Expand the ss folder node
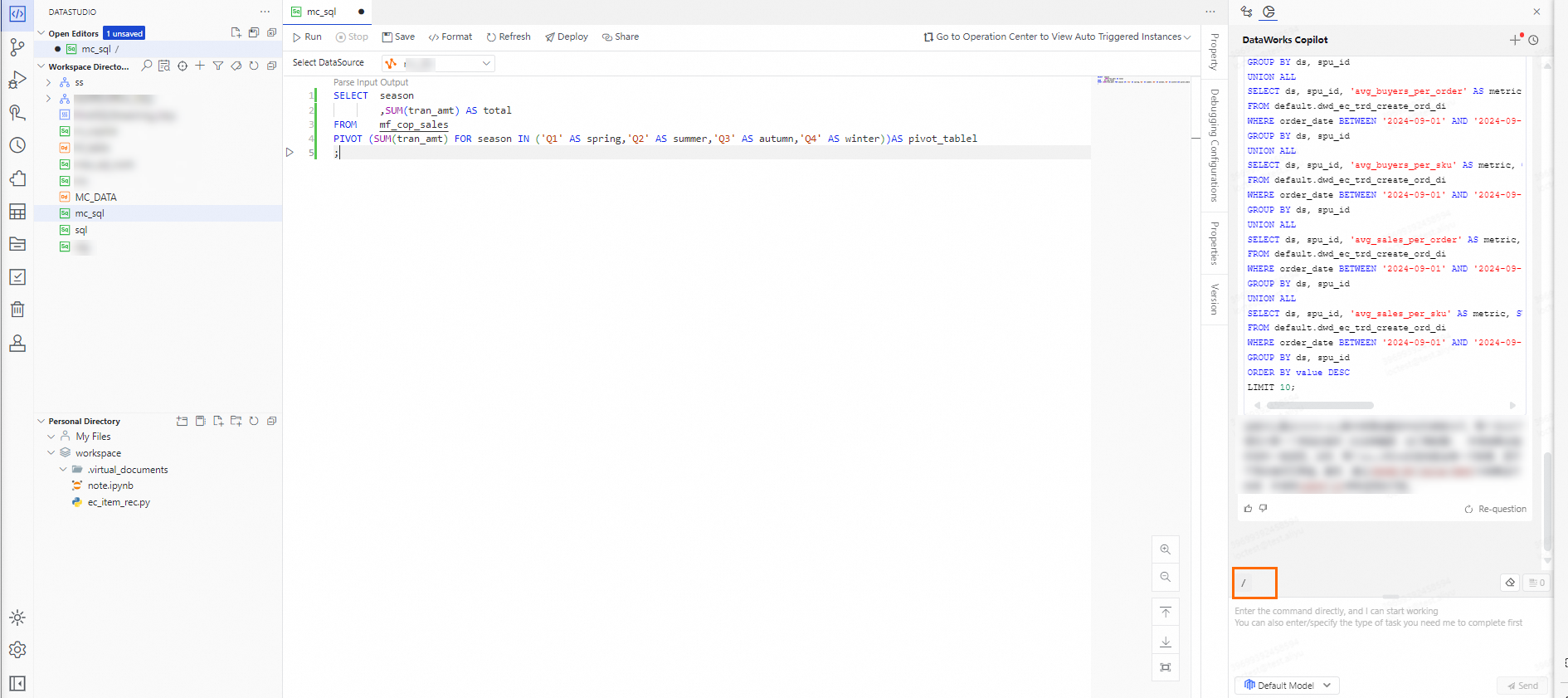 (x=49, y=82)
